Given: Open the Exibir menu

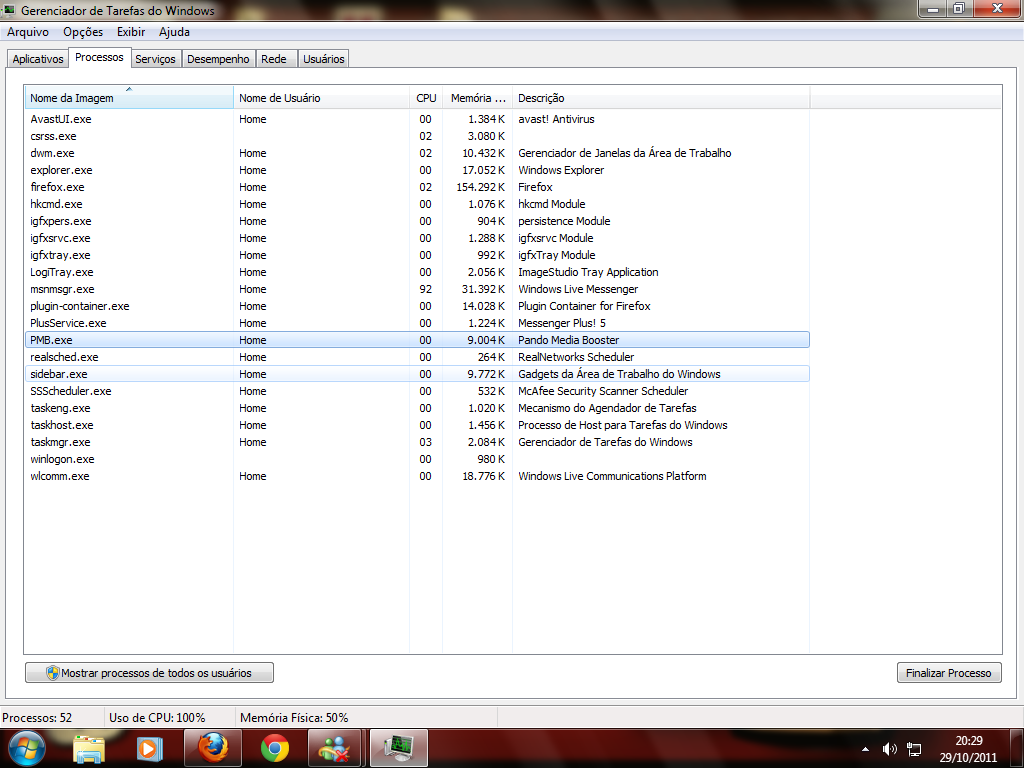Looking at the screenshot, I should click(131, 31).
